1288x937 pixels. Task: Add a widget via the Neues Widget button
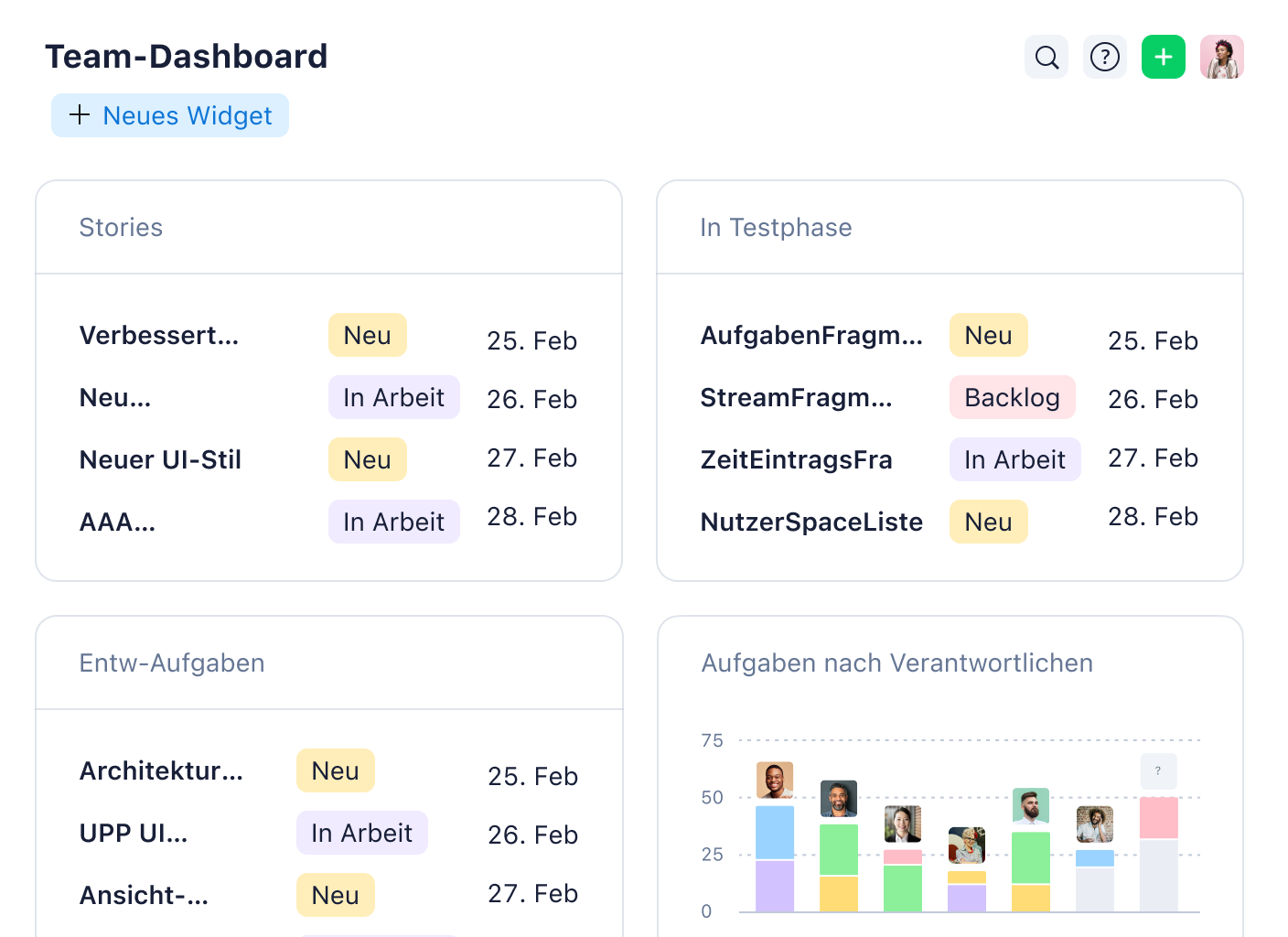click(x=169, y=115)
